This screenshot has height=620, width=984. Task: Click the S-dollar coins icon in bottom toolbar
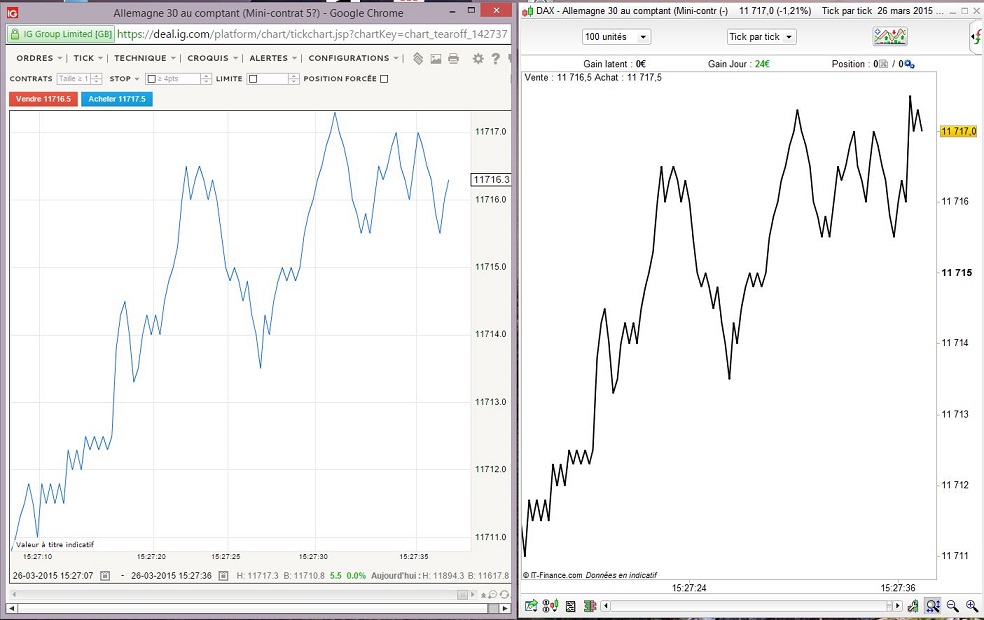550,606
